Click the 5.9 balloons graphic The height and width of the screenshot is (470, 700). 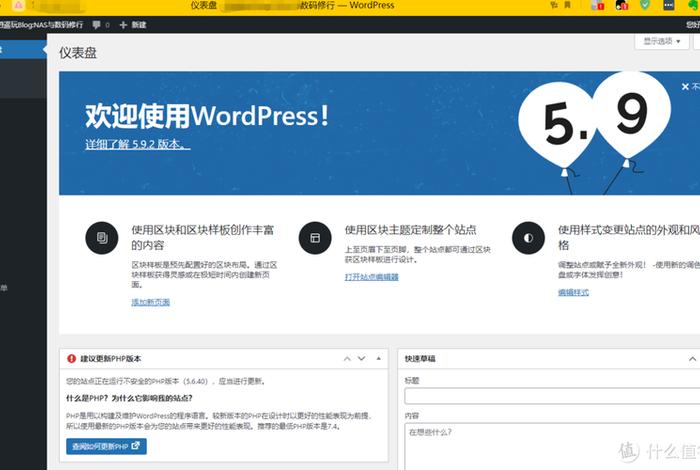(x=594, y=133)
